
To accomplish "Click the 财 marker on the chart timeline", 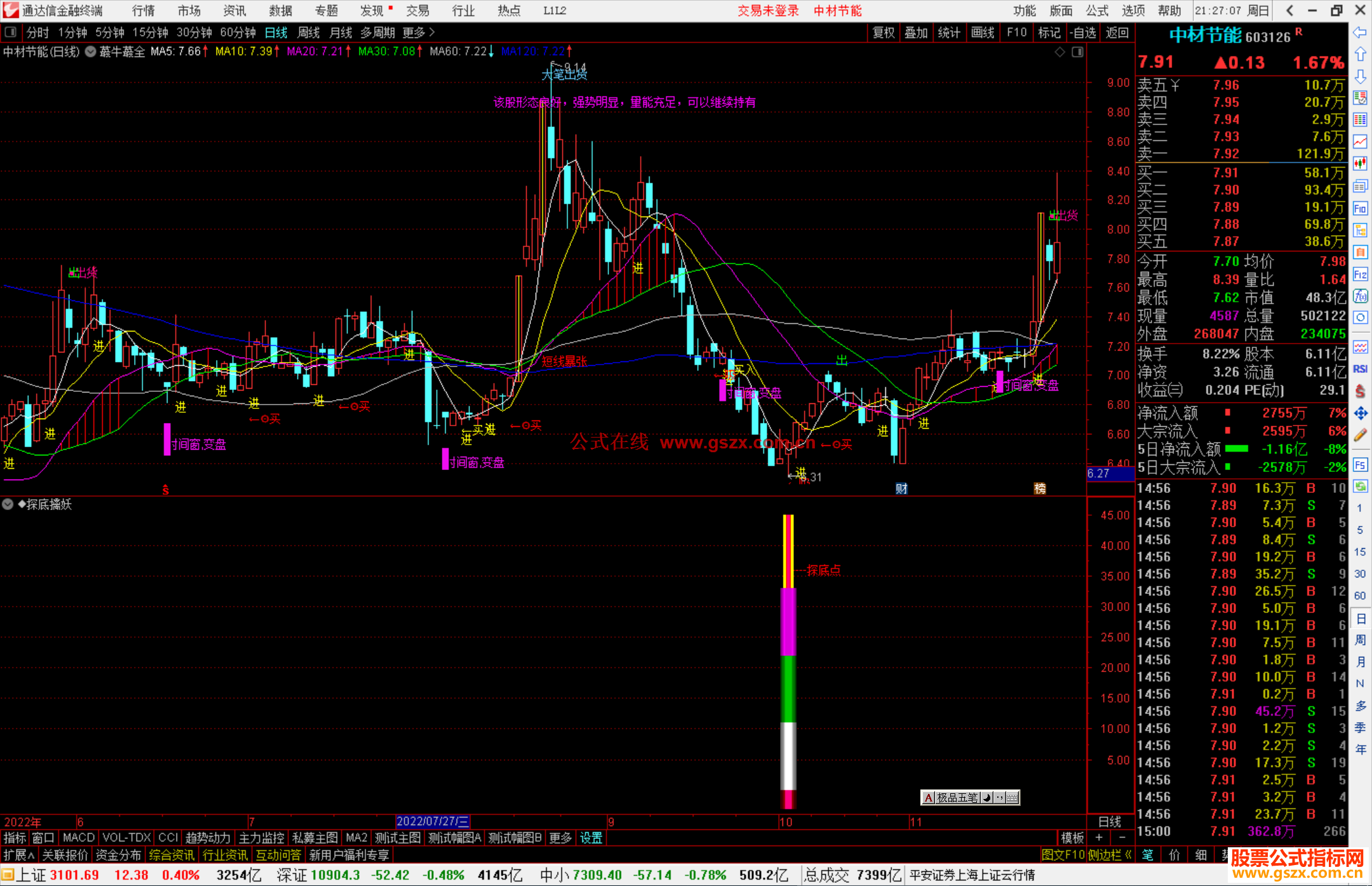I will tap(901, 488).
